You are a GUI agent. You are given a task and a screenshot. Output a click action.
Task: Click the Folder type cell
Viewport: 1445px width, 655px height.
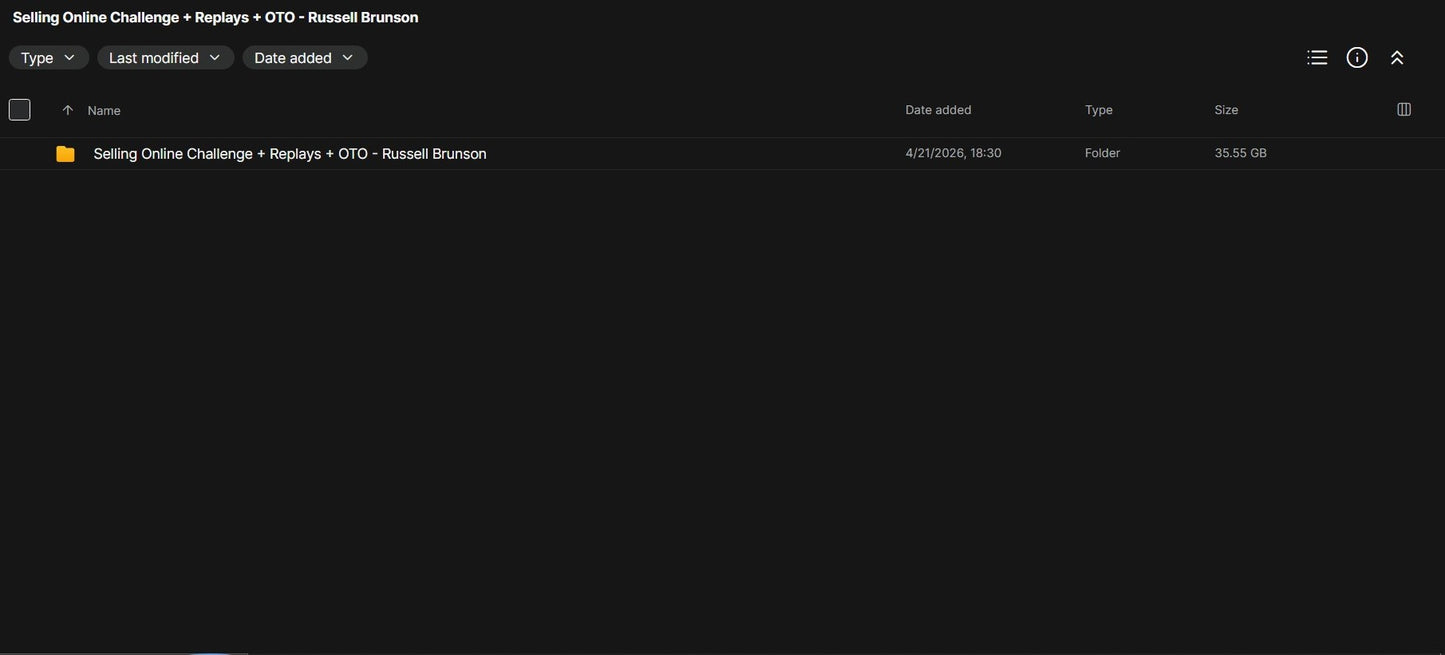coord(1102,153)
